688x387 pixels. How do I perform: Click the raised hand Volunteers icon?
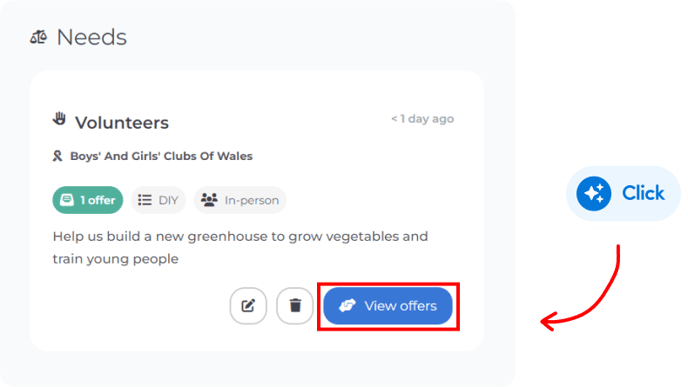click(x=60, y=119)
